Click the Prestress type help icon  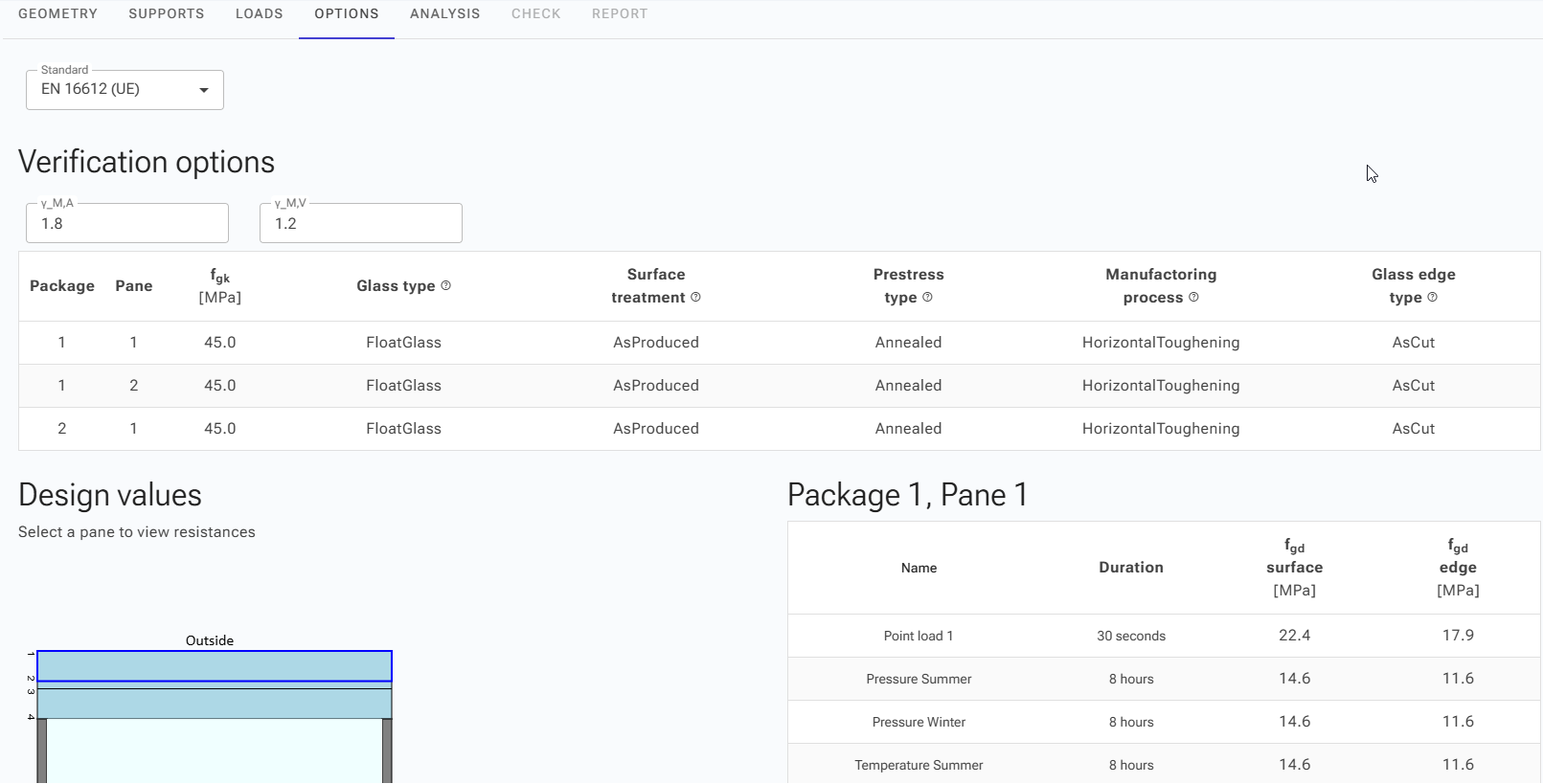pyautogui.click(x=927, y=298)
